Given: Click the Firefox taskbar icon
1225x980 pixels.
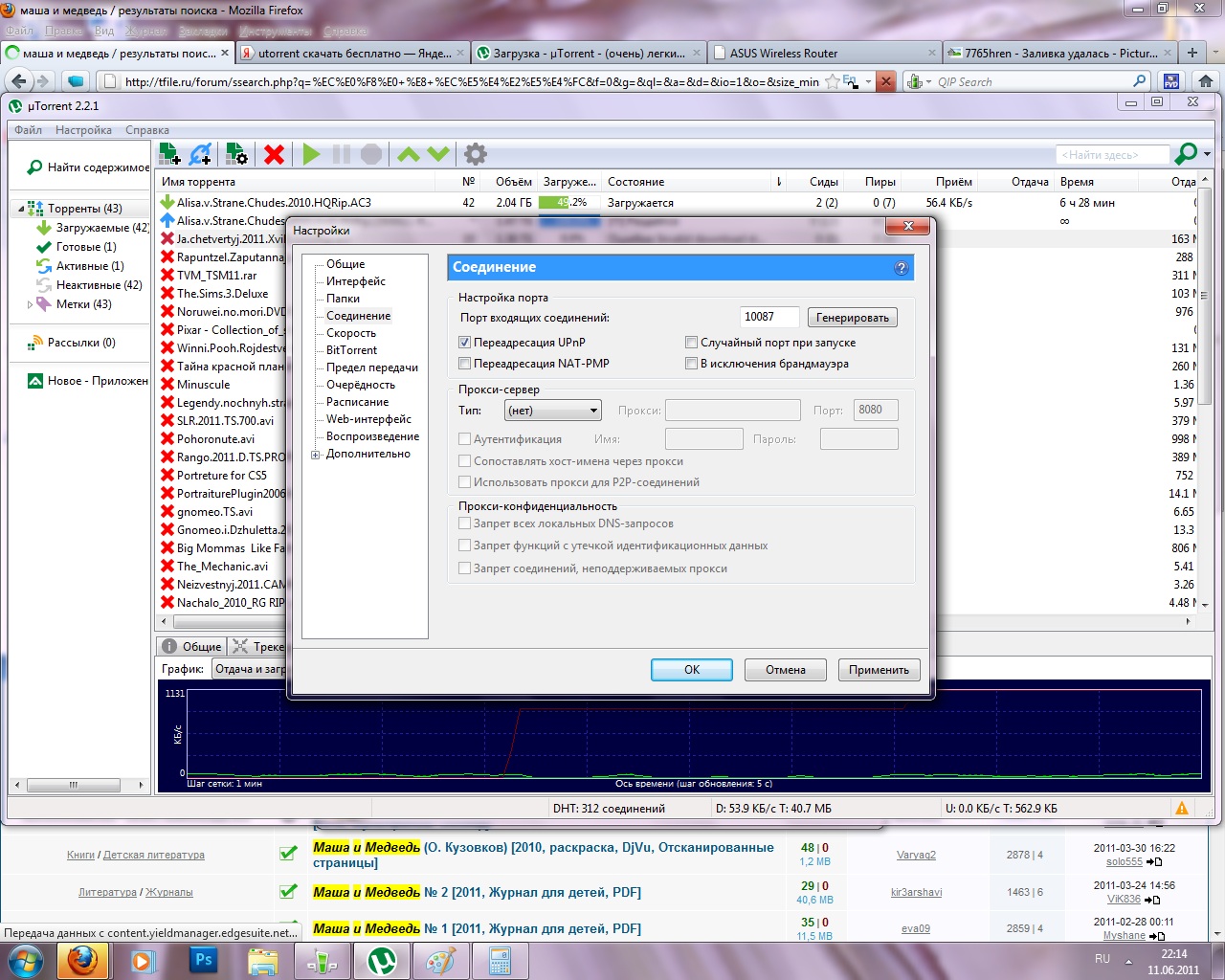Looking at the screenshot, I should [82, 961].
